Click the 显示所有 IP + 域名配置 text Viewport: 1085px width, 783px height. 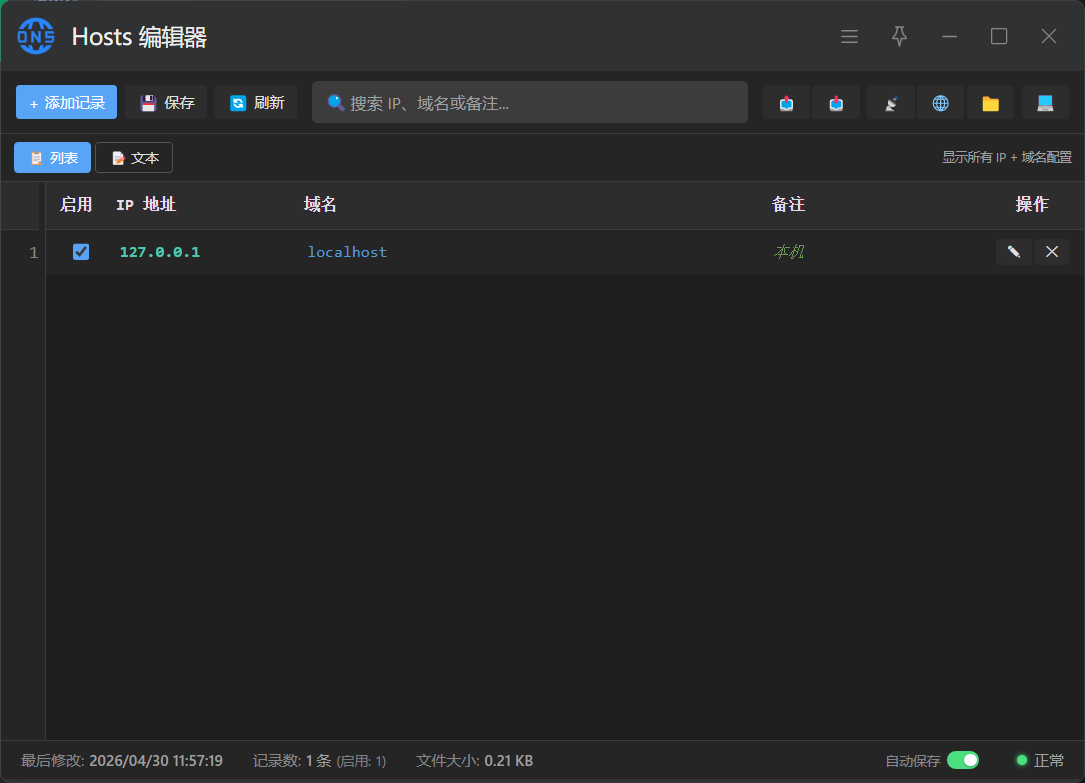point(1007,157)
